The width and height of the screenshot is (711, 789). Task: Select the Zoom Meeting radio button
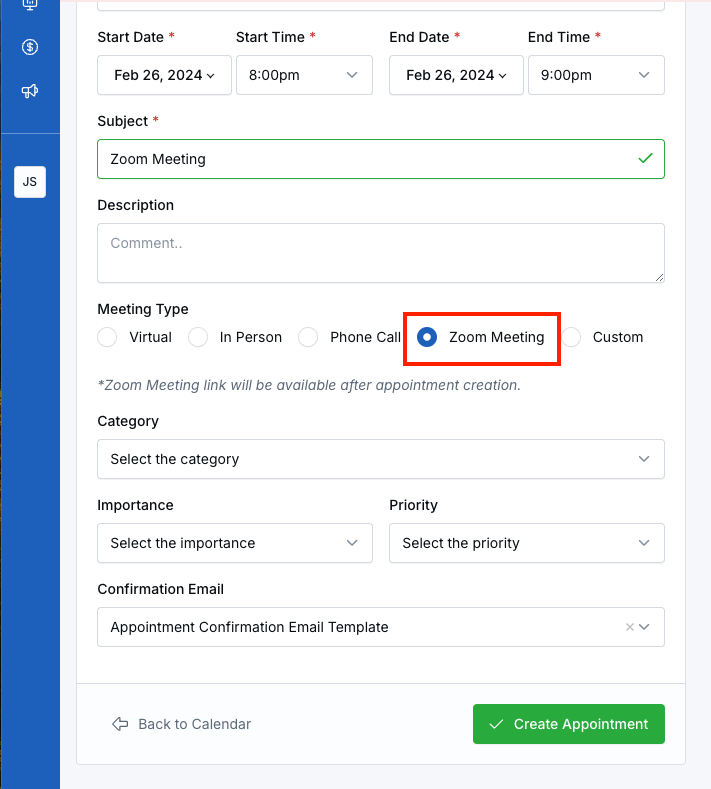pos(427,337)
